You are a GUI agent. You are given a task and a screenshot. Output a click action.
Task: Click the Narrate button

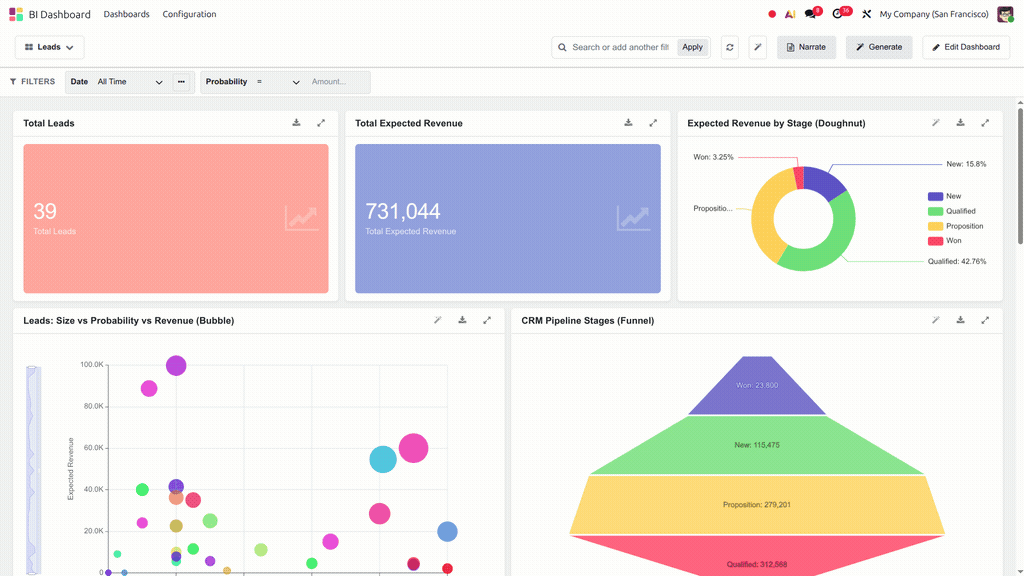click(x=807, y=47)
